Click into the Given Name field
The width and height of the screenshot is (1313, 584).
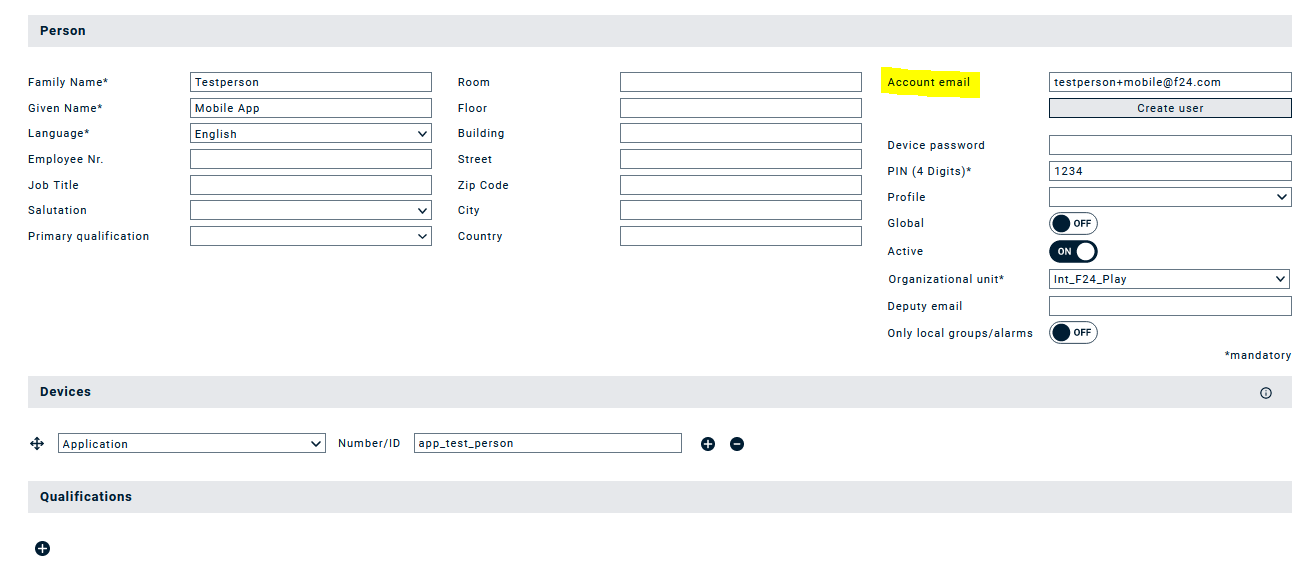(x=311, y=108)
